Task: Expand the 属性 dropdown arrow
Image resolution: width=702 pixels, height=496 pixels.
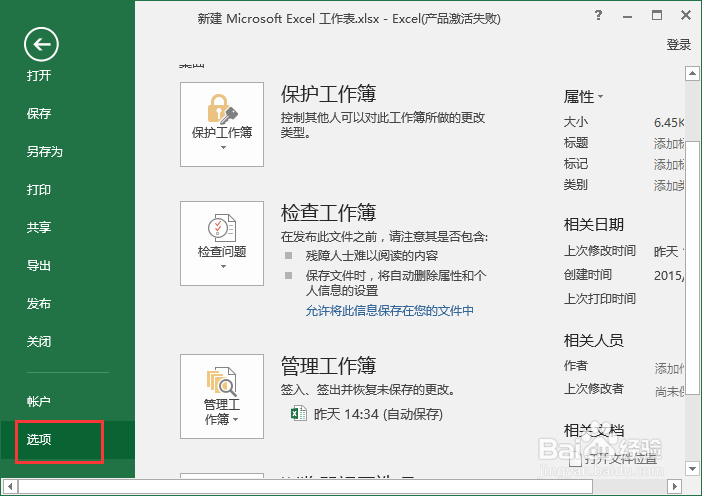Action: pyautogui.click(x=600, y=97)
